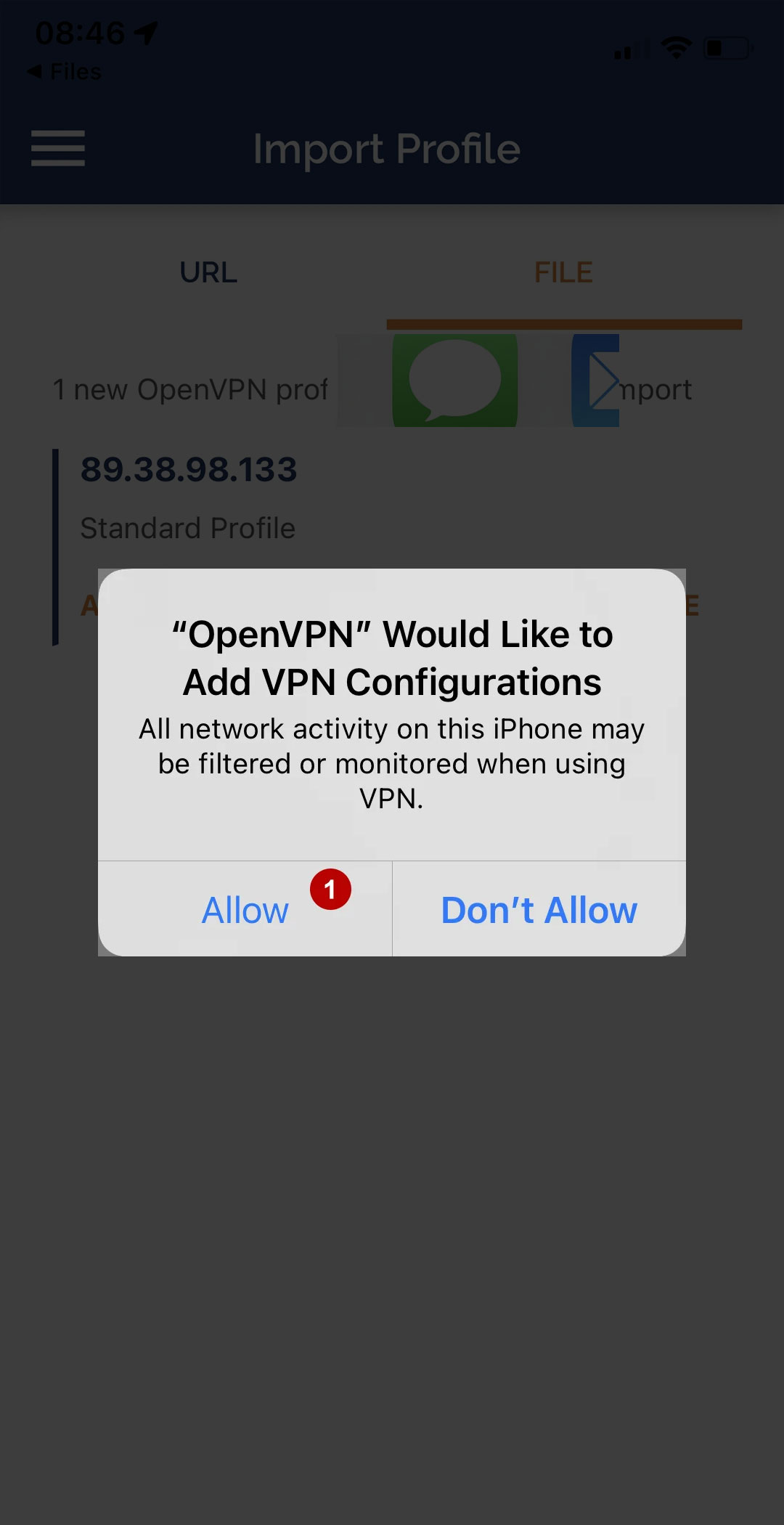The image size is (784, 1525).
Task: Tap the cellular signal bars
Action: (625, 51)
